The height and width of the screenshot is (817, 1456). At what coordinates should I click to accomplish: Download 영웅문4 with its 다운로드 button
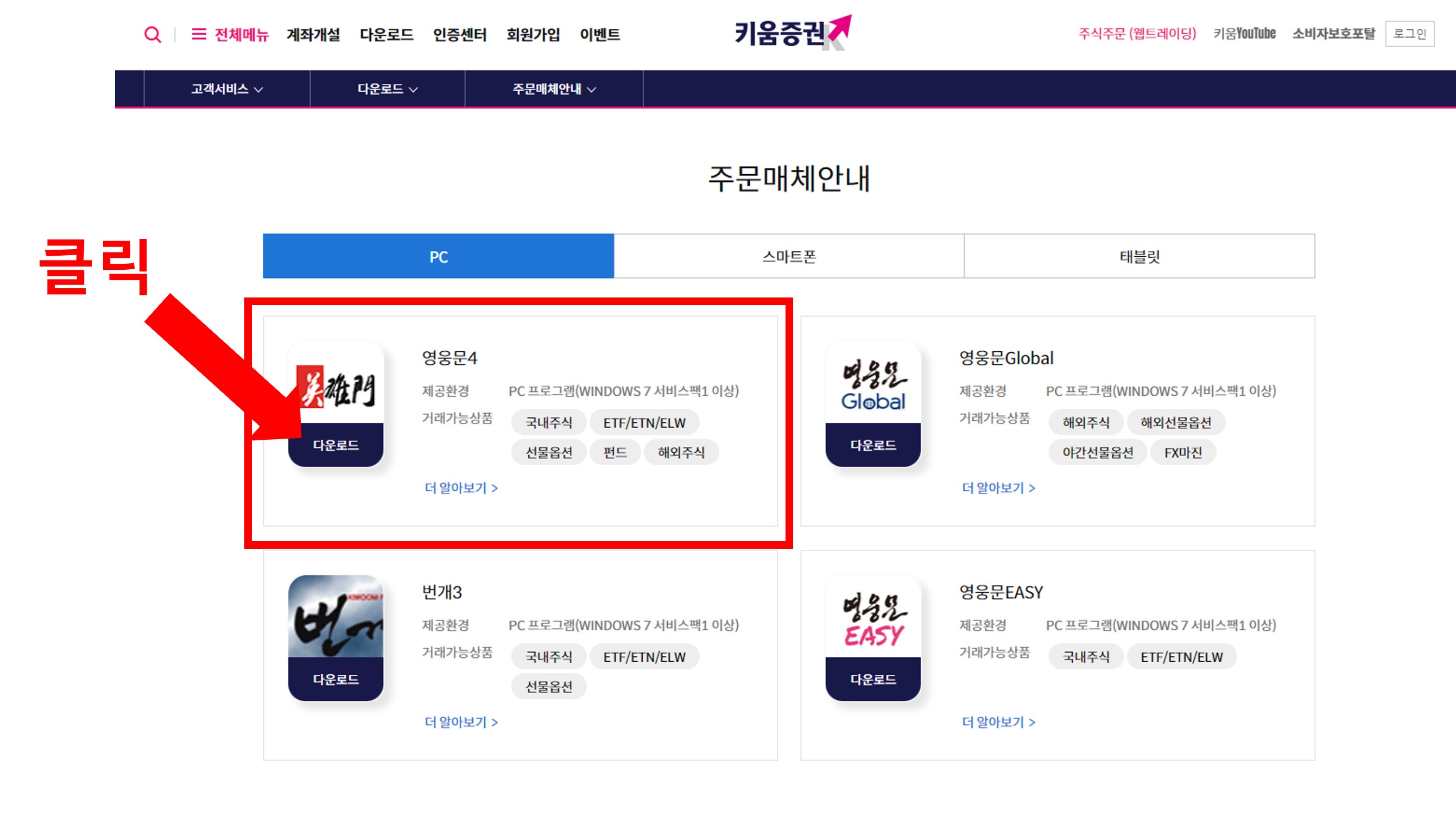(x=335, y=445)
